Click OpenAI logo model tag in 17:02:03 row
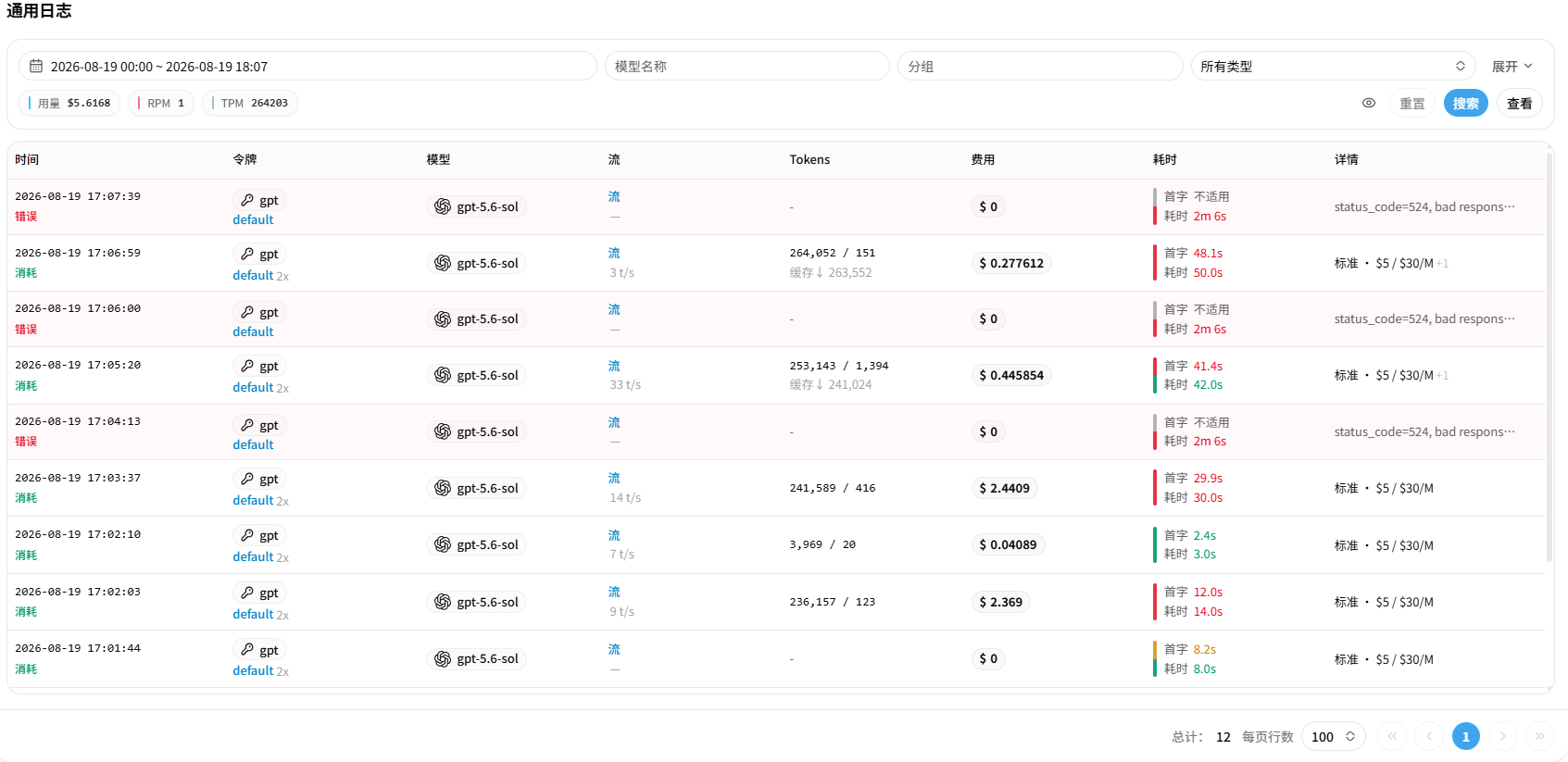 [x=476, y=602]
